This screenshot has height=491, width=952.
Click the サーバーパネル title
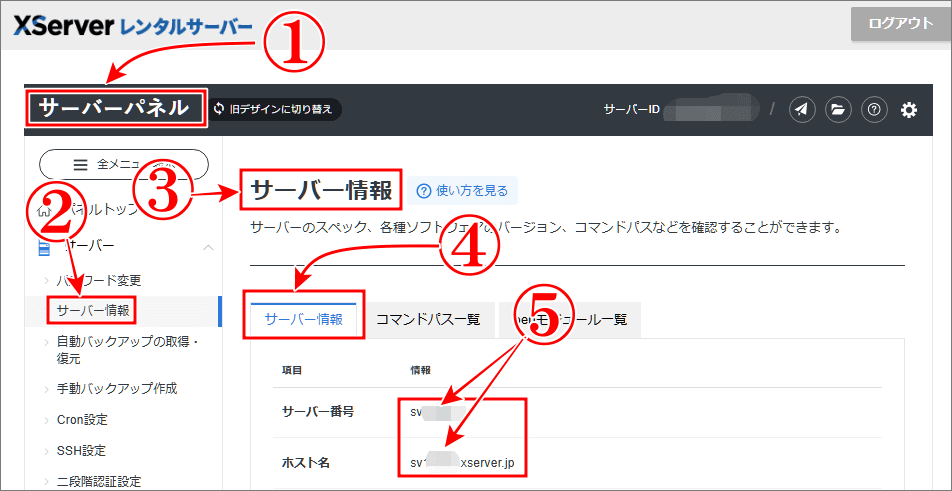[x=114, y=108]
